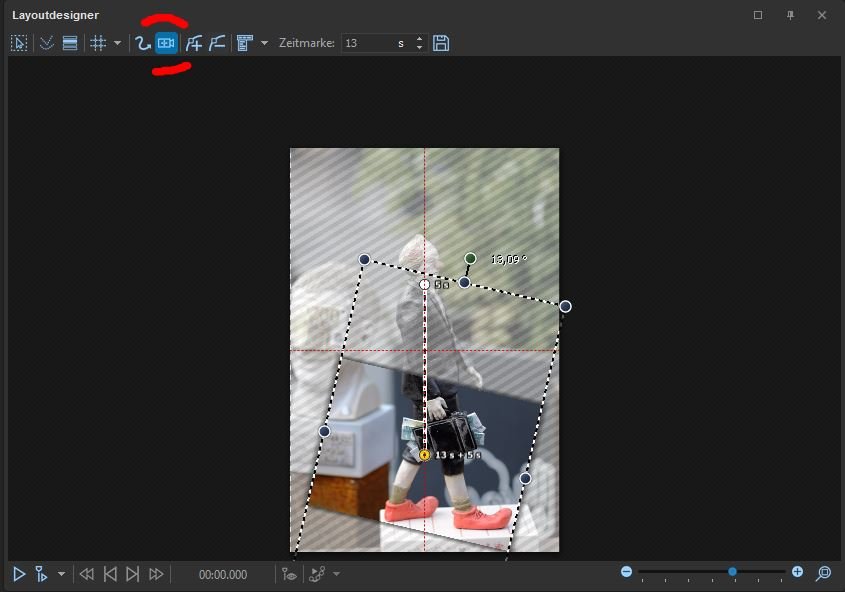This screenshot has width=845, height=592.
Task: Open the layout template dropdown arrow
Action: click(264, 43)
